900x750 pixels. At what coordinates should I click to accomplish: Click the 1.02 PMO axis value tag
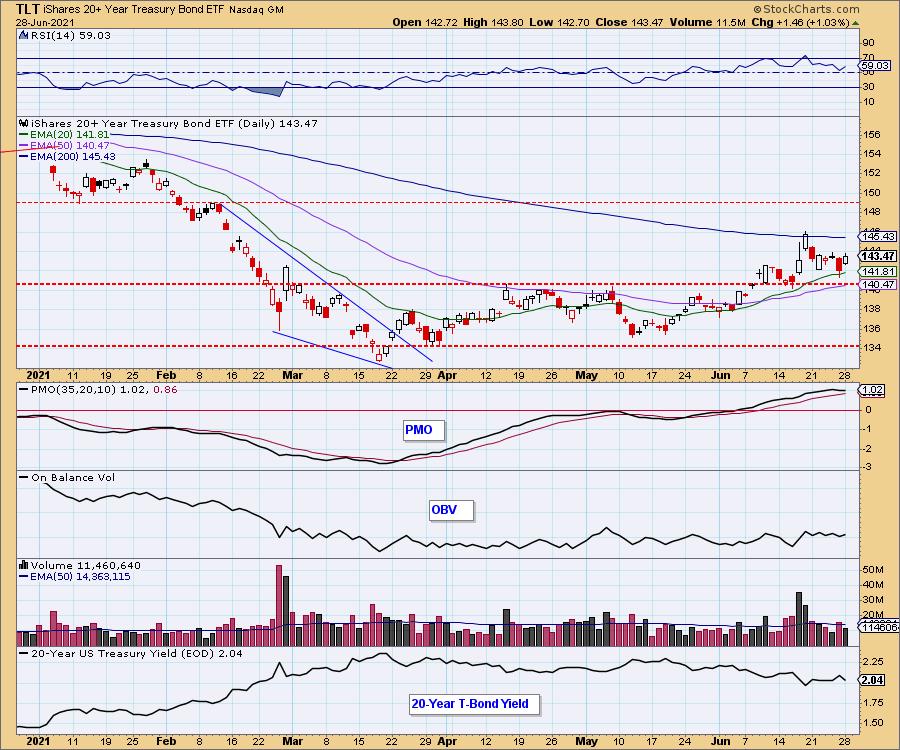coord(872,390)
